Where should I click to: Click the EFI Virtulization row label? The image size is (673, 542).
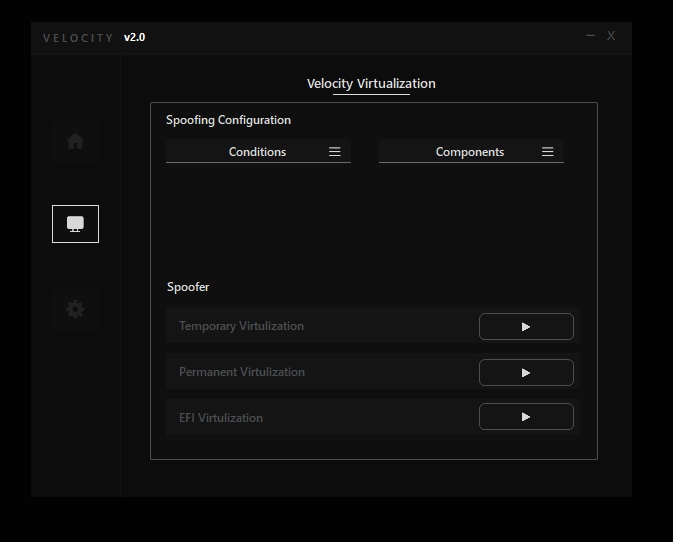click(x=221, y=418)
